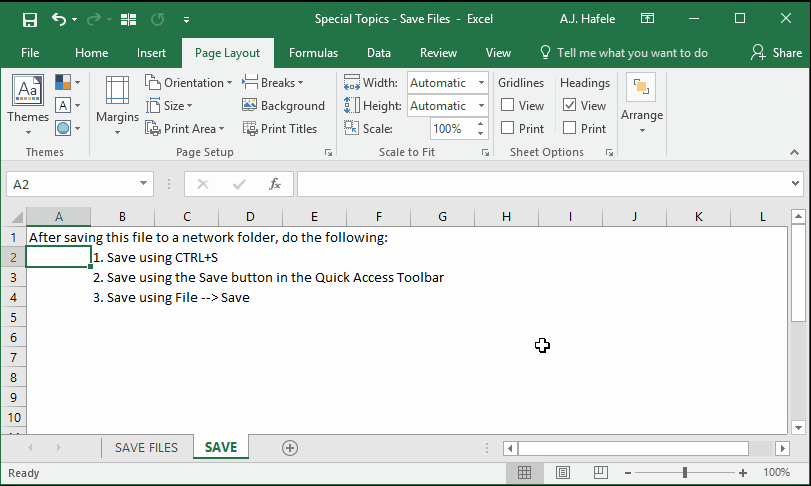The height and width of the screenshot is (486, 811).
Task: Click the zoom out minus button
Action: (628, 473)
